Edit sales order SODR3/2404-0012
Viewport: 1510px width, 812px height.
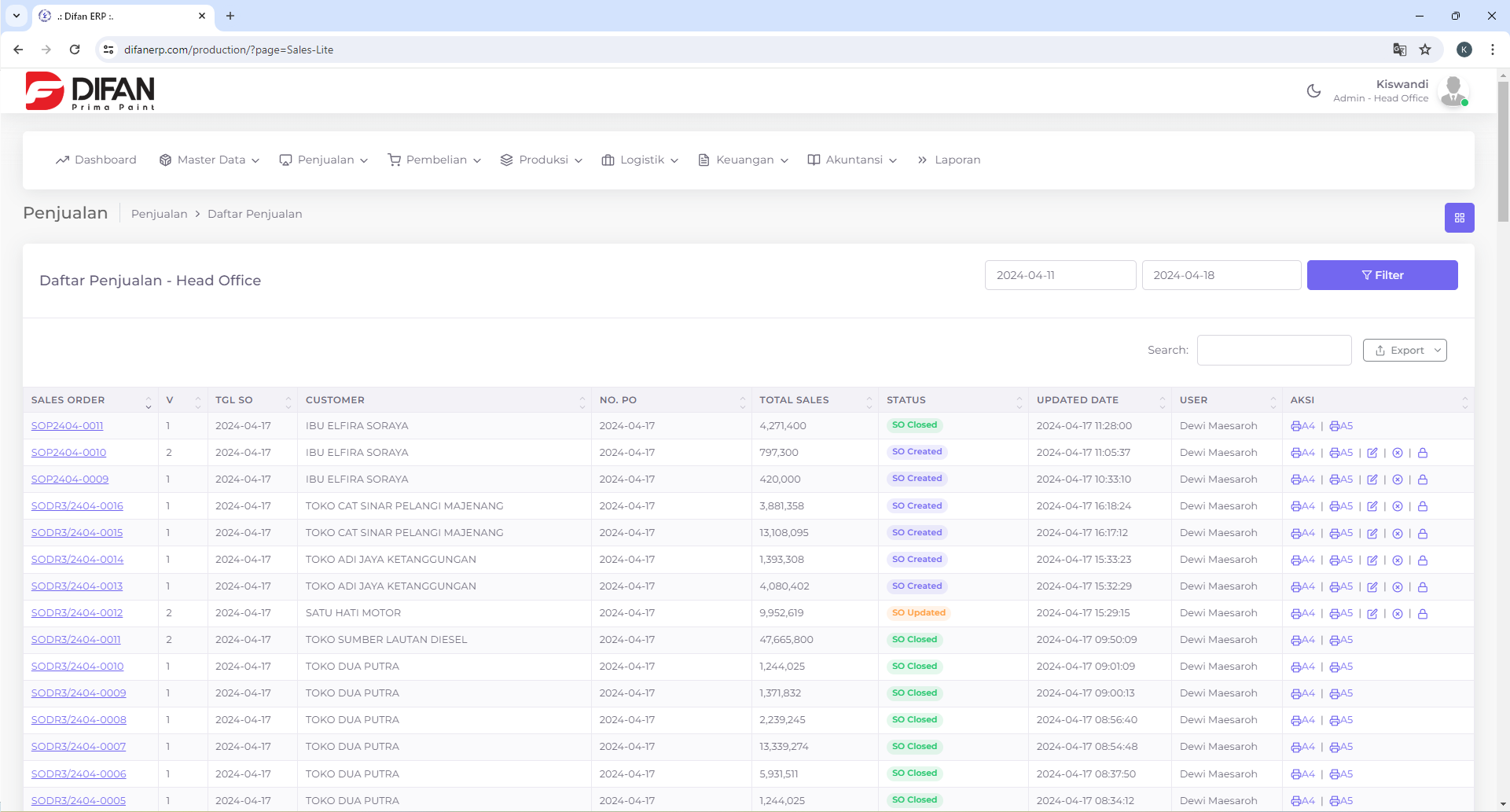pos(1372,614)
